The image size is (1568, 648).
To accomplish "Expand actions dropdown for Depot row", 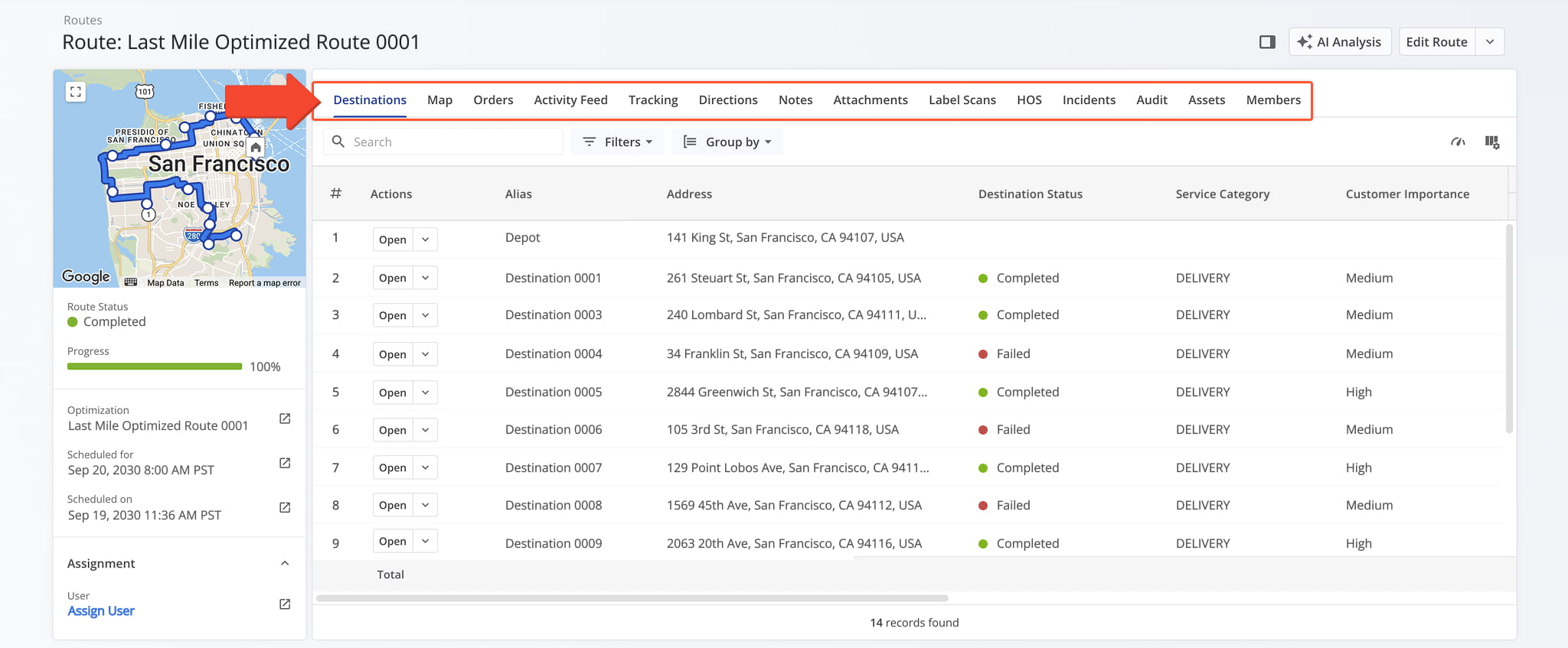I will coord(425,239).
